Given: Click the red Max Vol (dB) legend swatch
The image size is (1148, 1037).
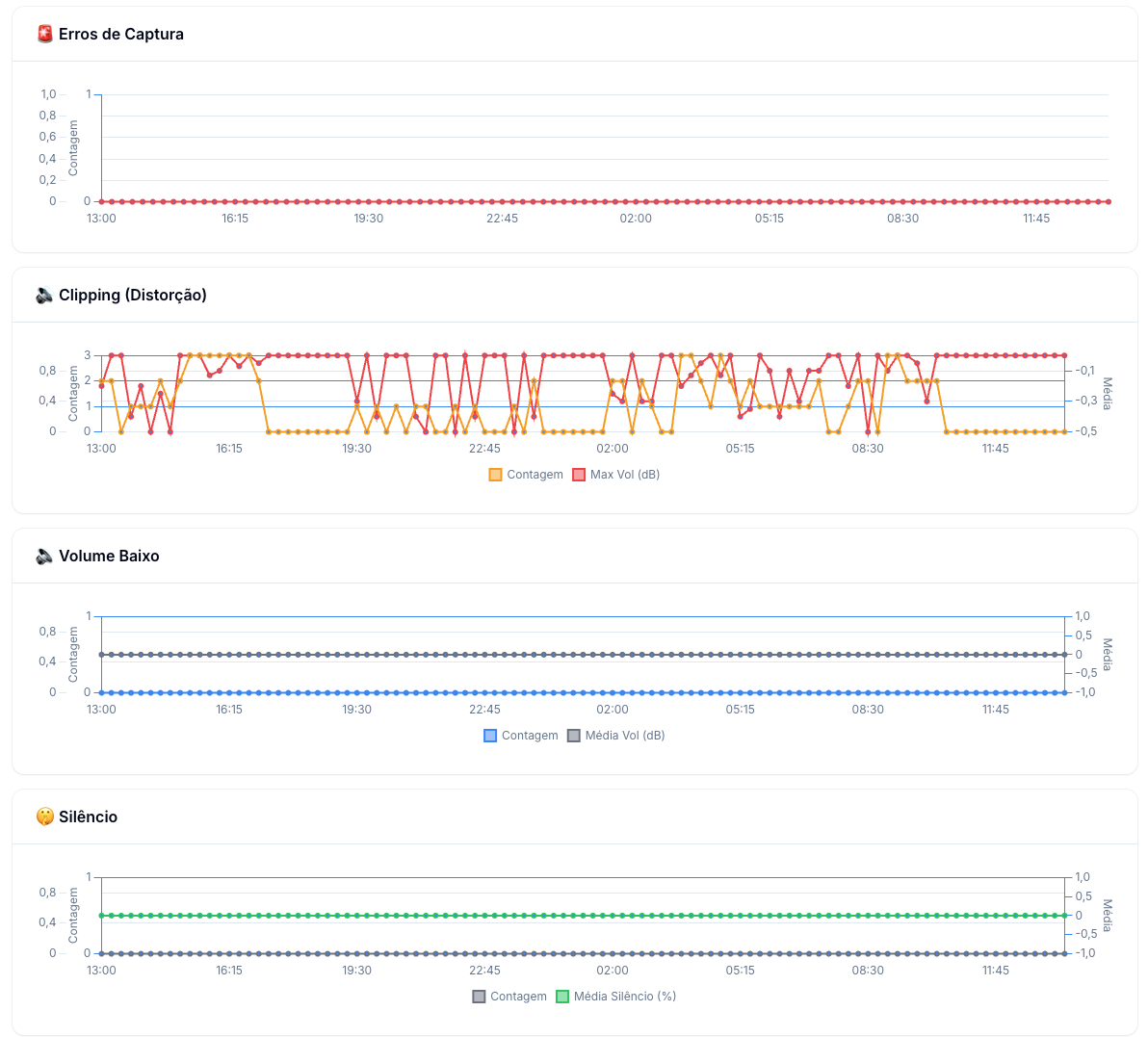Looking at the screenshot, I should (x=579, y=475).
